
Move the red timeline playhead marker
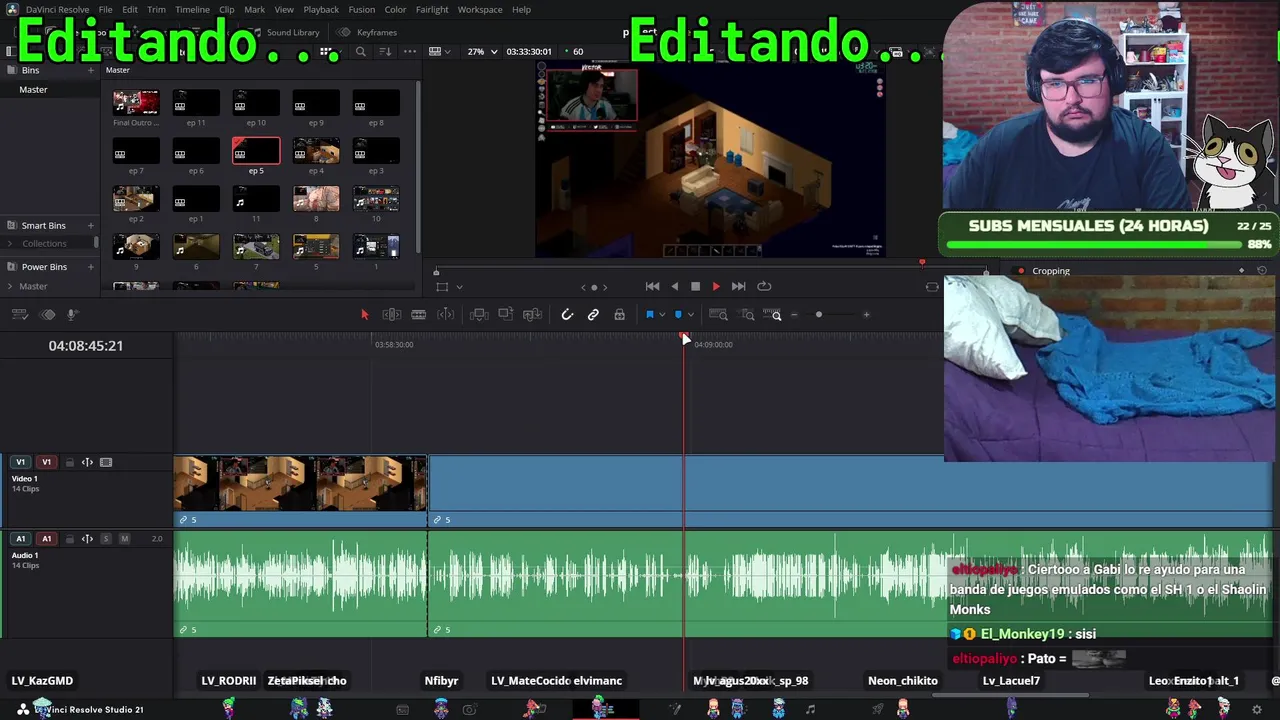(685, 340)
